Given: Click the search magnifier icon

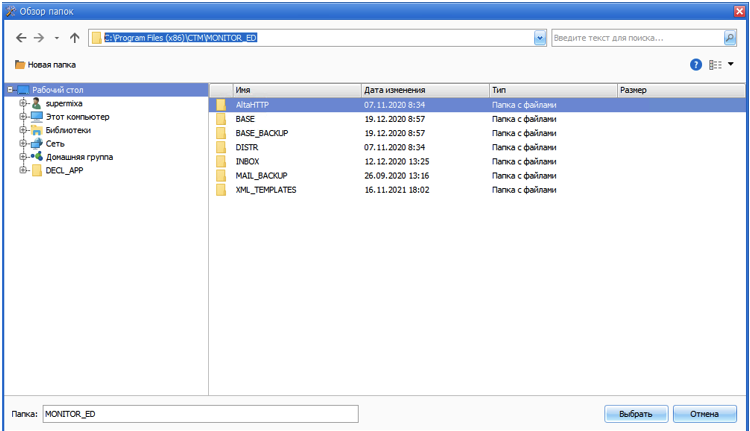Looking at the screenshot, I should pyautogui.click(x=730, y=38).
